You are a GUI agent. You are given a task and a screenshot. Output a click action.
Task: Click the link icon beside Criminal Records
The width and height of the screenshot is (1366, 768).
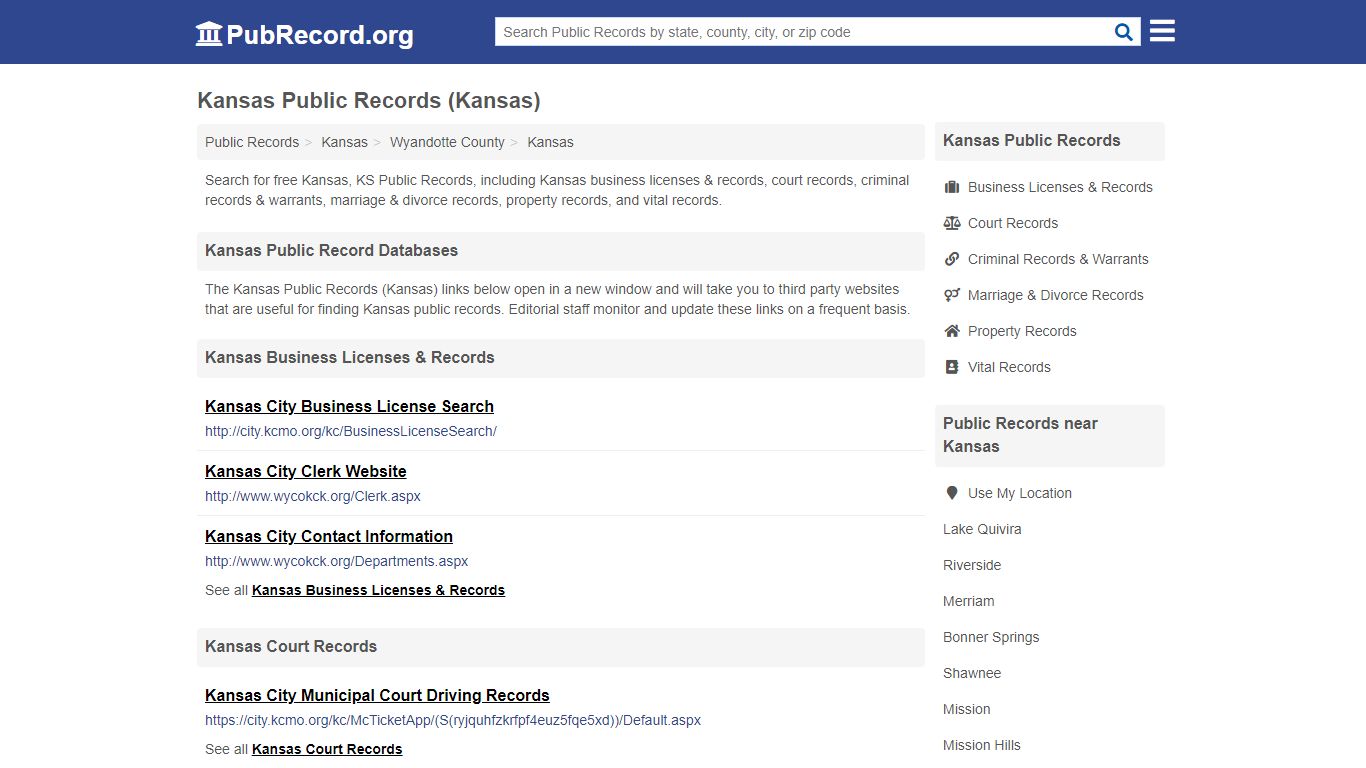click(x=952, y=259)
